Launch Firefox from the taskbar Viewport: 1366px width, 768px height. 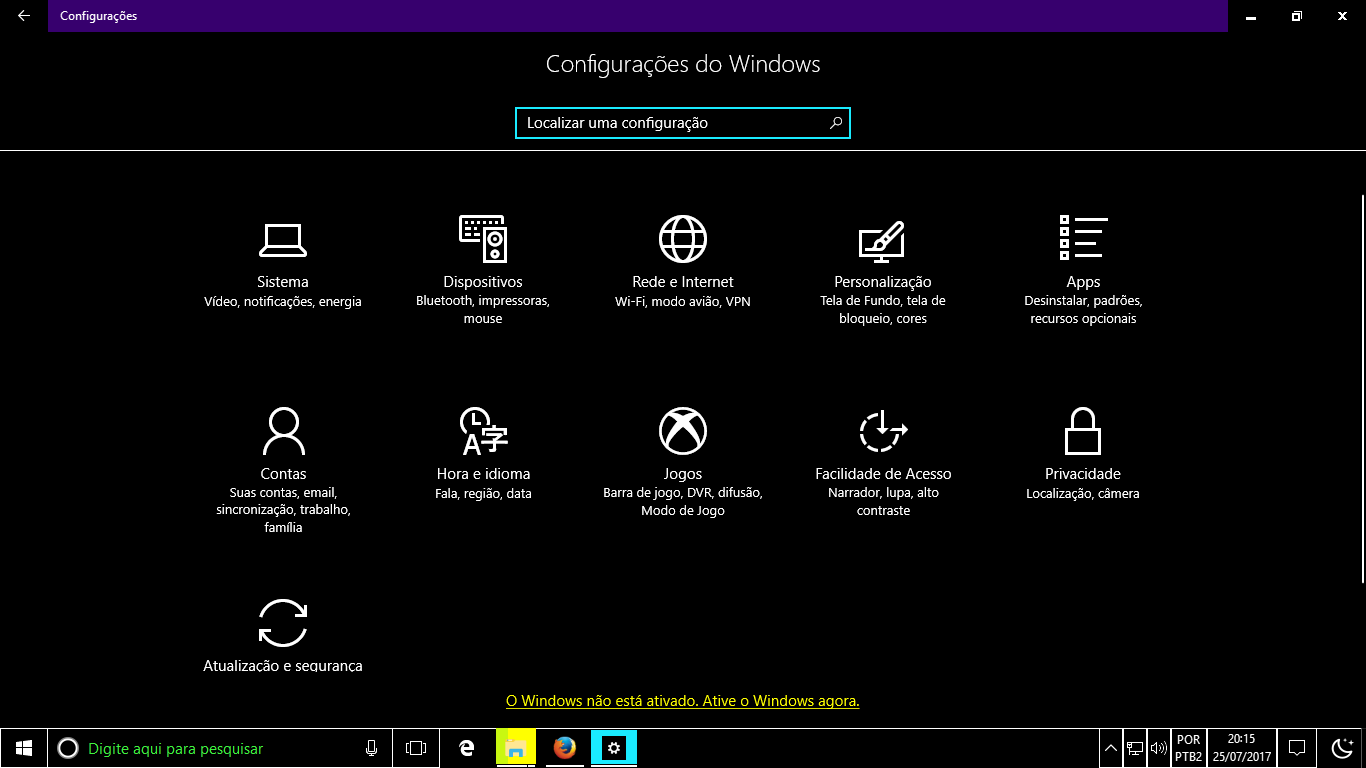(x=565, y=748)
